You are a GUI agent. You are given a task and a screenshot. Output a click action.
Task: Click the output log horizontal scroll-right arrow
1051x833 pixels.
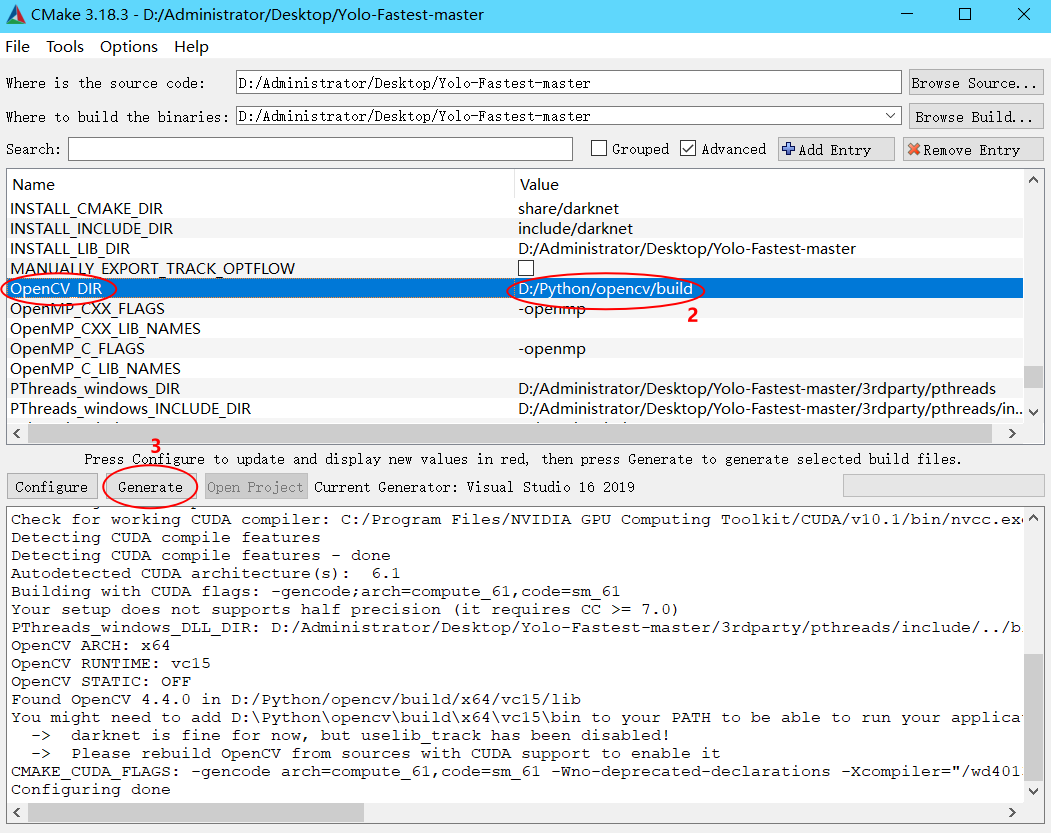coord(1012,813)
